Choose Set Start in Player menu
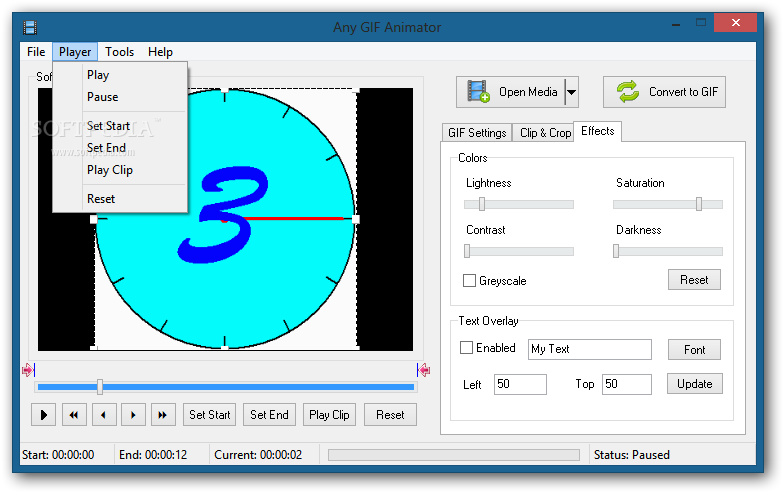Viewport: 784px width, 493px height. coord(120,126)
